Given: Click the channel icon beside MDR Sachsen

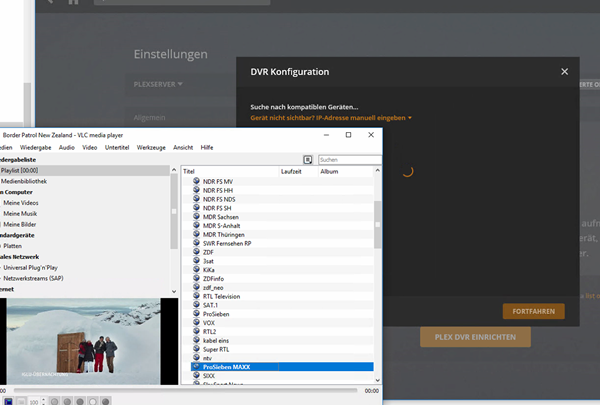Looking at the screenshot, I should 196,216.
